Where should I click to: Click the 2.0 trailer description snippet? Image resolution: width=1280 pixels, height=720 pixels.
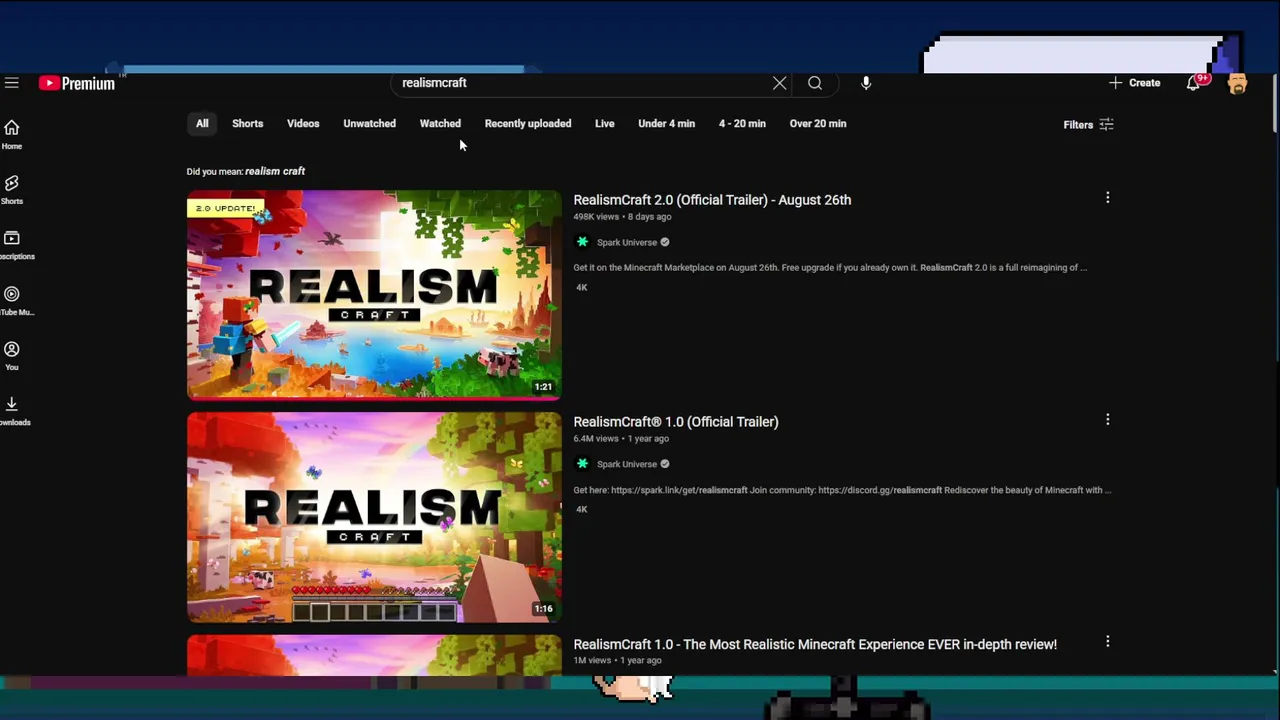click(830, 268)
